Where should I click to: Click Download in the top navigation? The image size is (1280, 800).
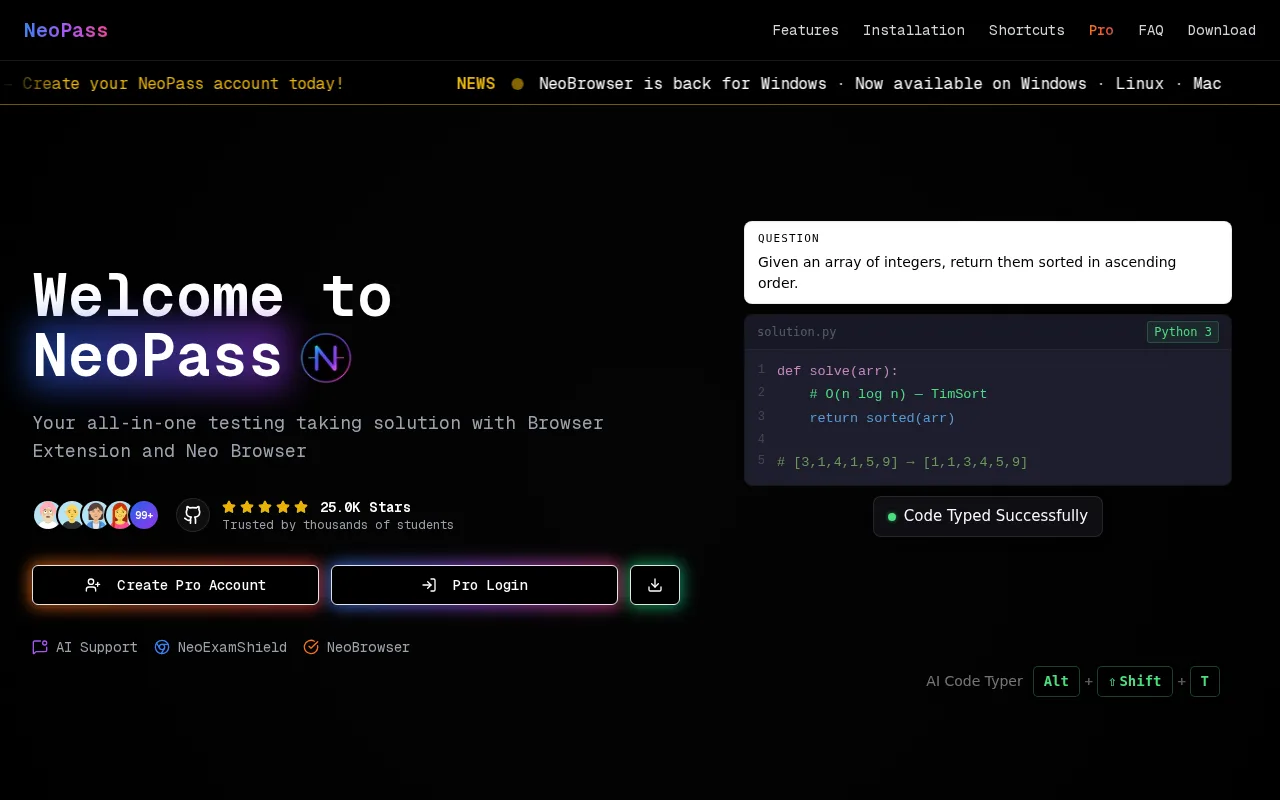(x=1221, y=30)
